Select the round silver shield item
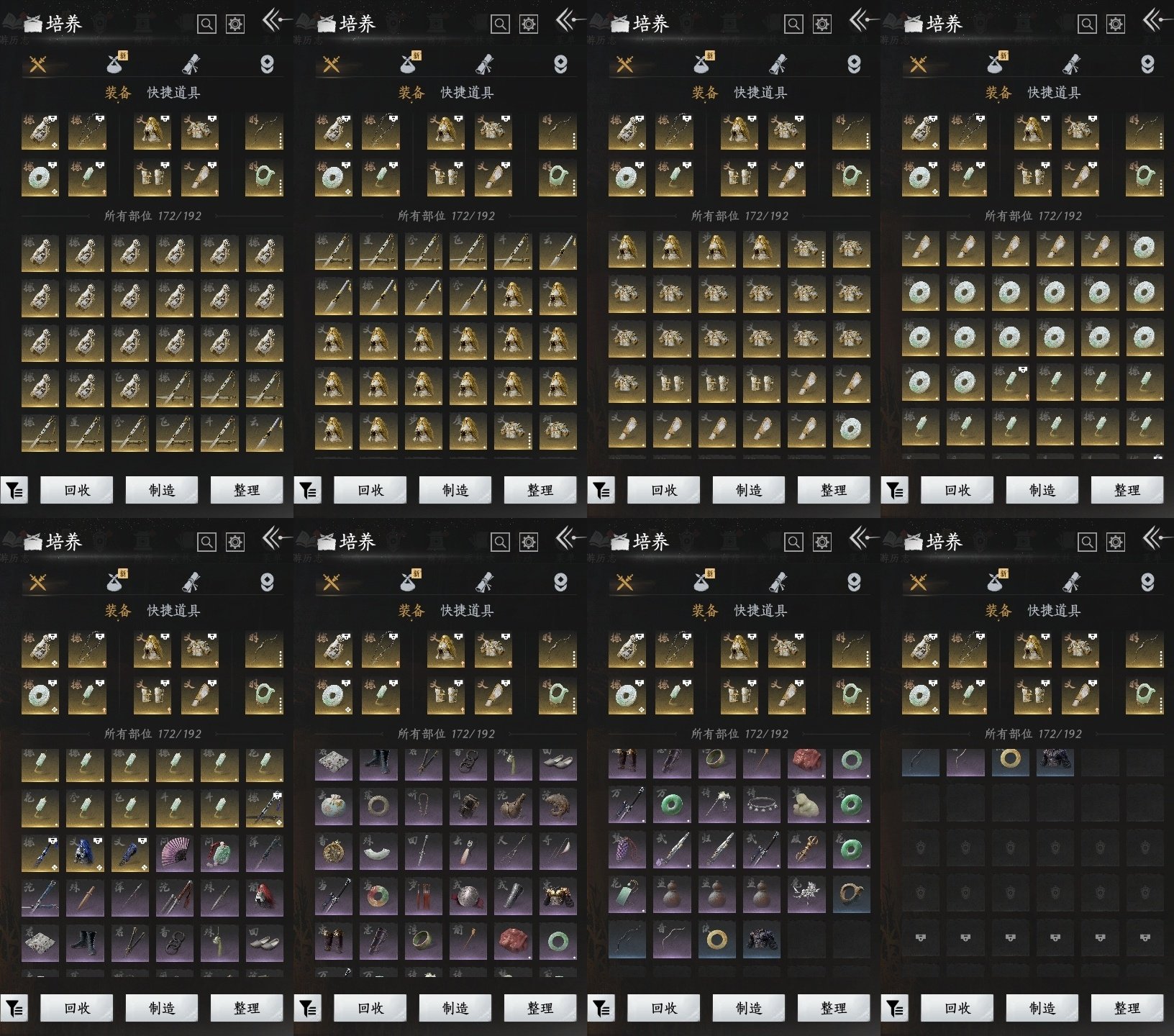This screenshot has width=1174, height=1036. (x=468, y=896)
